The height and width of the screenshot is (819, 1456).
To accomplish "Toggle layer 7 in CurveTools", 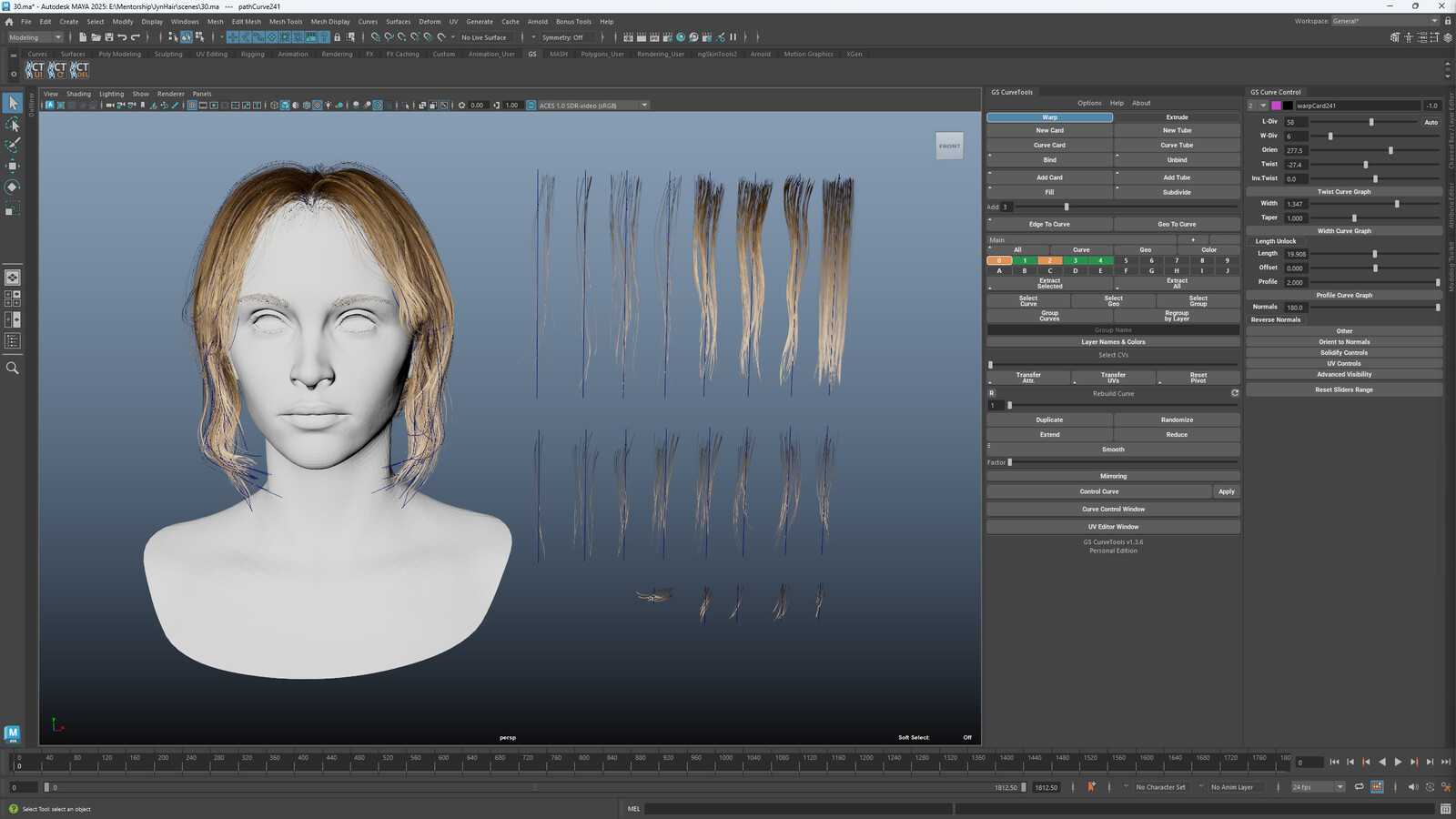I will 1177,260.
